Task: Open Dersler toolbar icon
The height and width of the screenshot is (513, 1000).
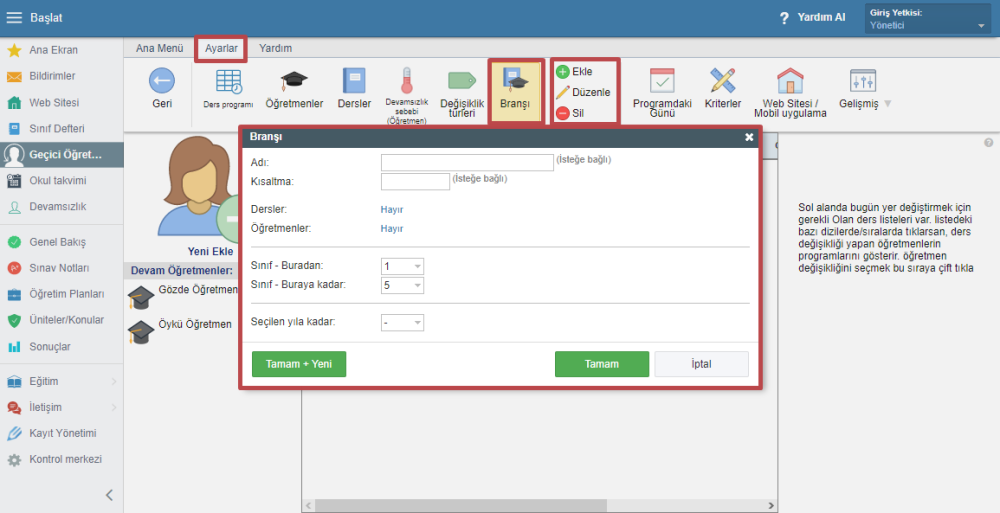Action: coord(355,89)
